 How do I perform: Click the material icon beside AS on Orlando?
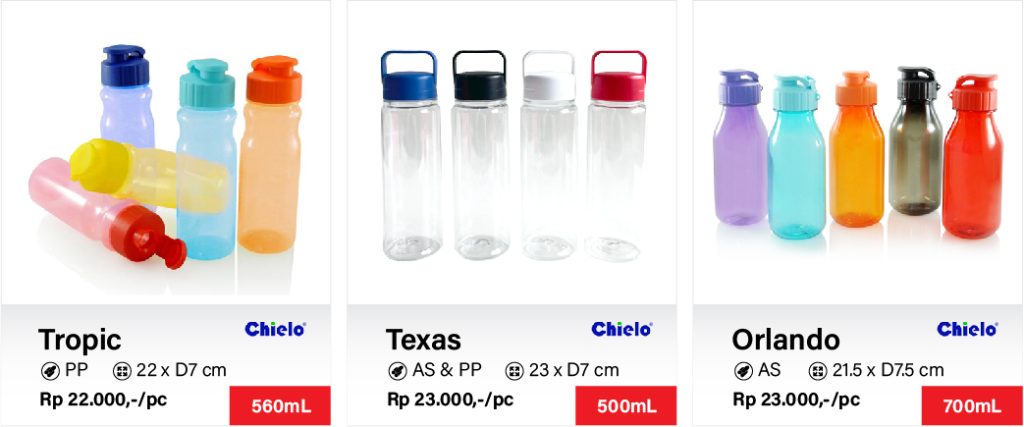tap(743, 371)
